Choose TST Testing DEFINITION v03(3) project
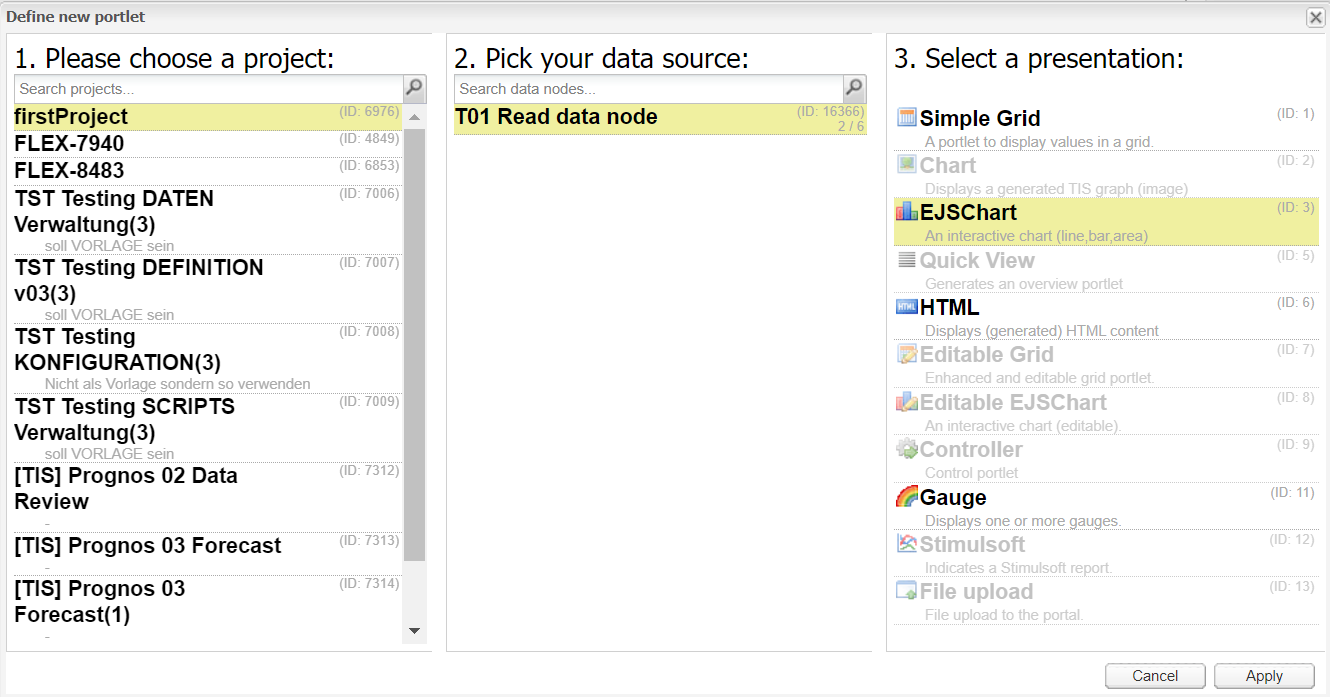Image resolution: width=1330 pixels, height=697 pixels. [208, 289]
